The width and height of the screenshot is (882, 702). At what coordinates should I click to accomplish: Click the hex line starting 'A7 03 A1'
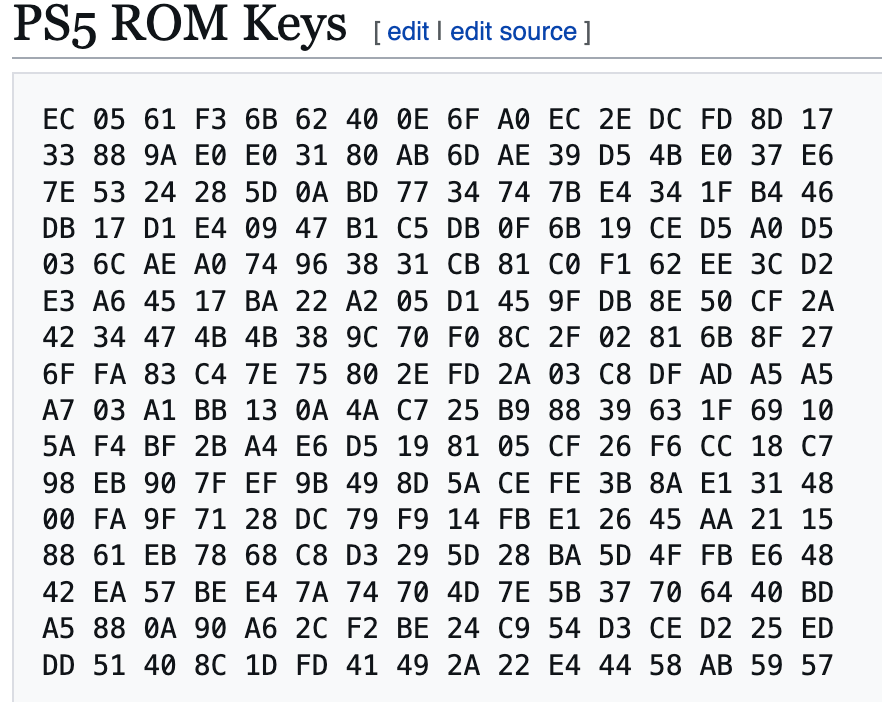pyautogui.click(x=437, y=410)
